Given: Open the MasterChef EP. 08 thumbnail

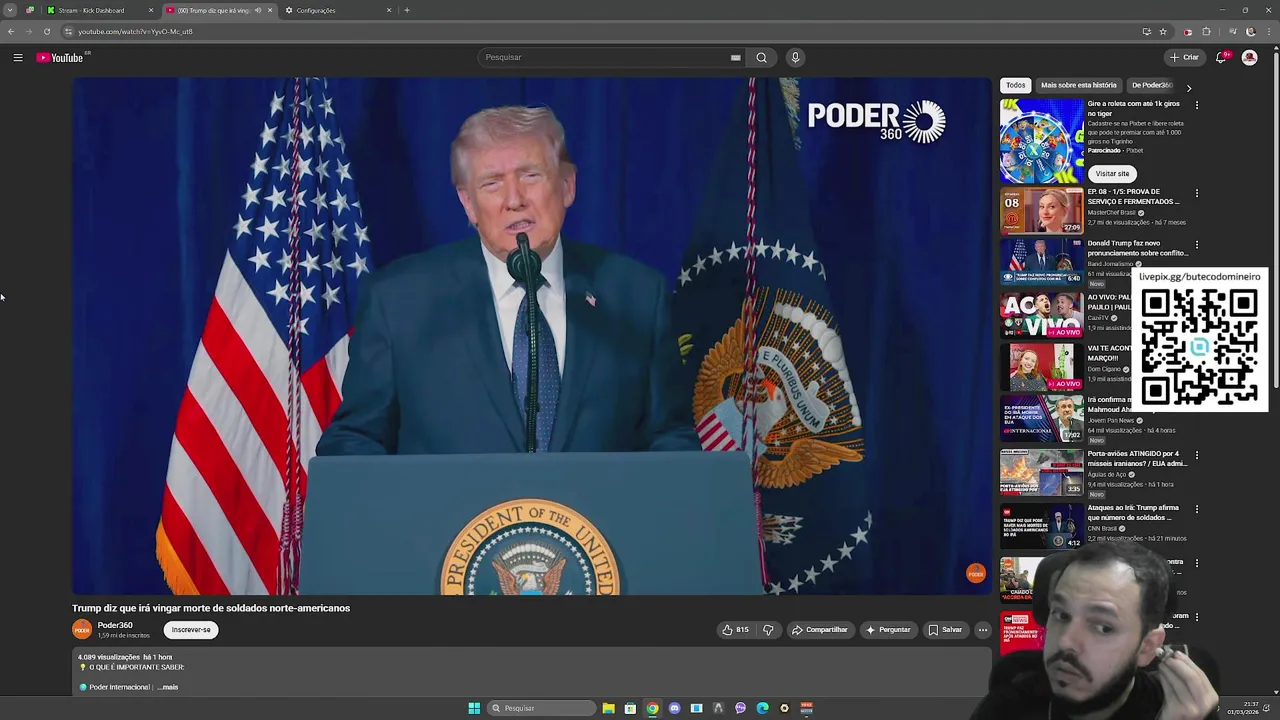Looking at the screenshot, I should [x=1041, y=210].
